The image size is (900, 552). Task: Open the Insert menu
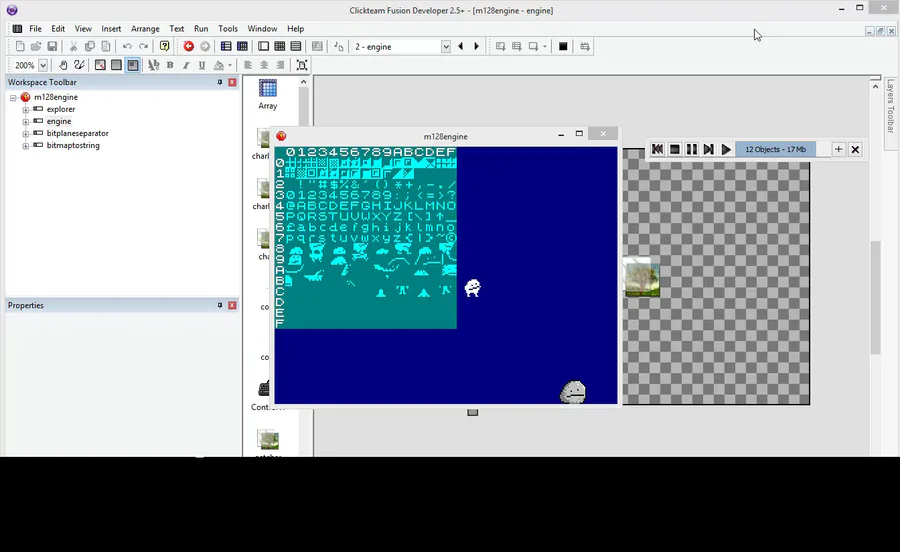(x=111, y=29)
